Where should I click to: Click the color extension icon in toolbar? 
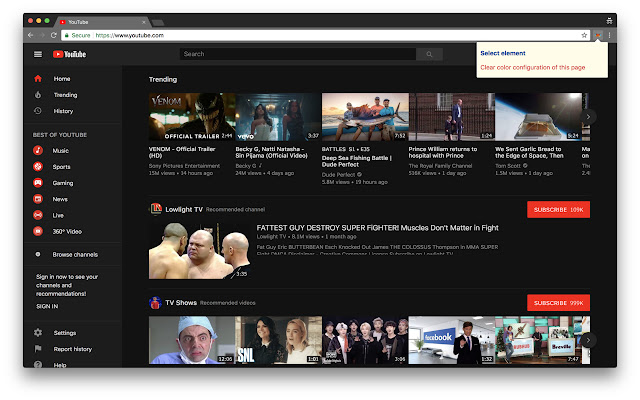tap(598, 36)
